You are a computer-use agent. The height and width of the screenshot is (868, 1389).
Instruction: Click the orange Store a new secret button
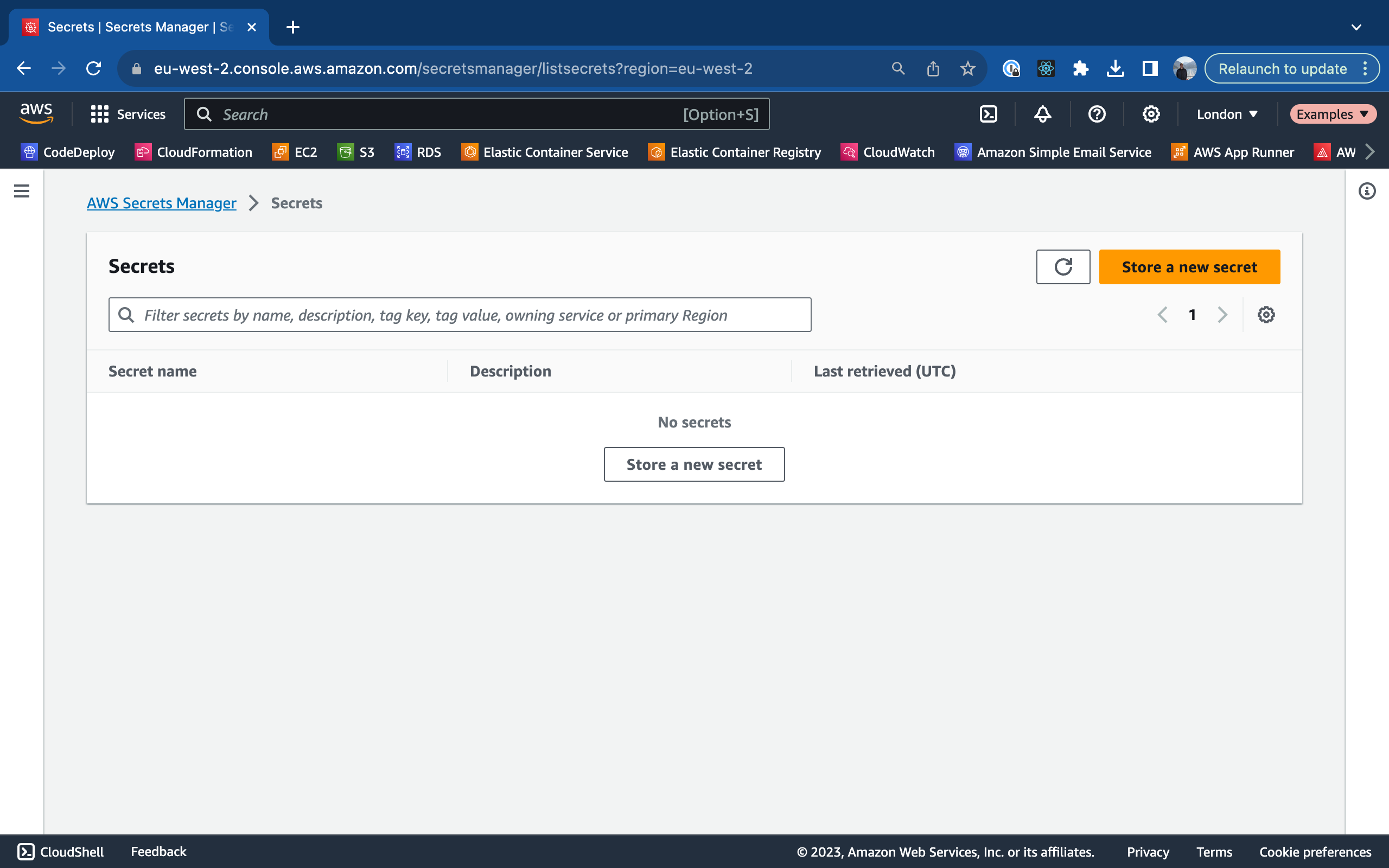(x=1189, y=267)
